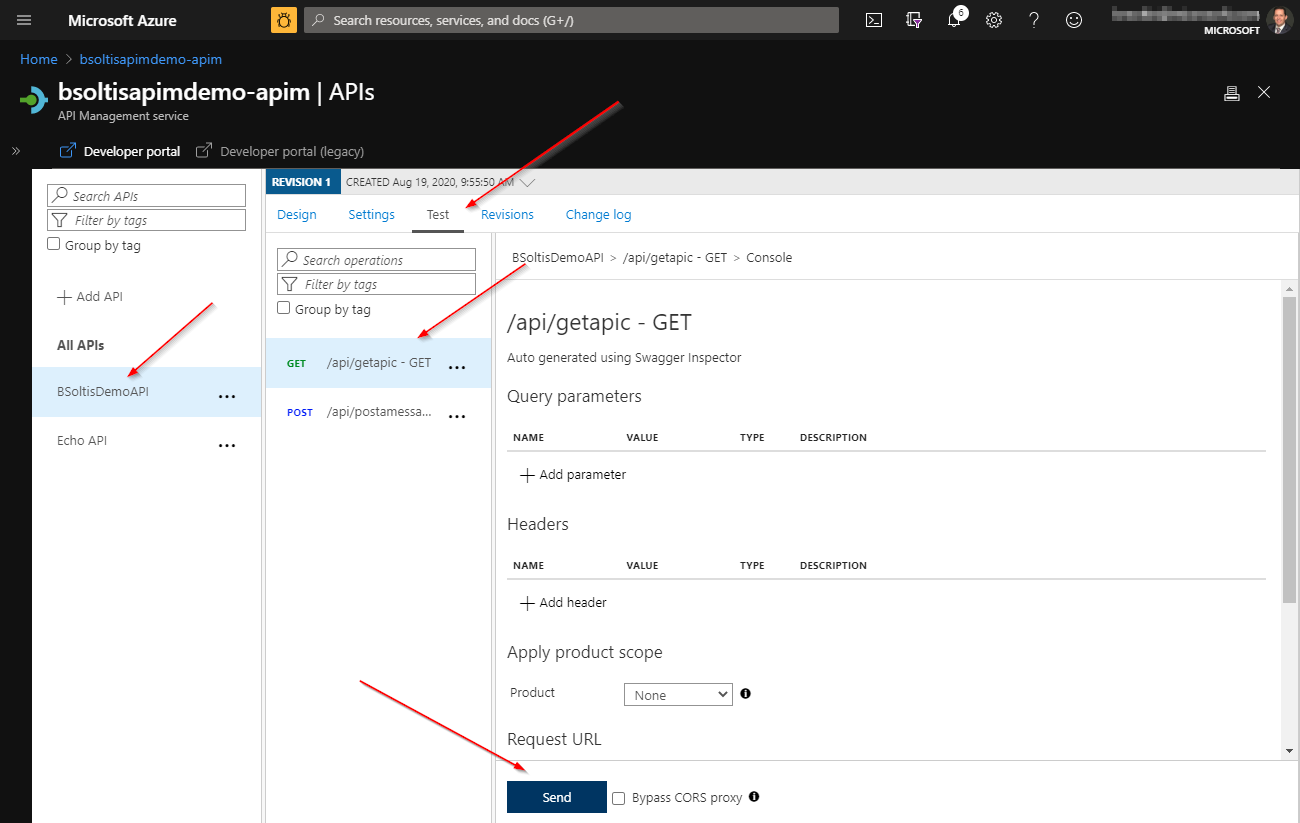The width and height of the screenshot is (1300, 823).
Task: Open the portal menu hamburger icon
Action: click(x=23, y=20)
